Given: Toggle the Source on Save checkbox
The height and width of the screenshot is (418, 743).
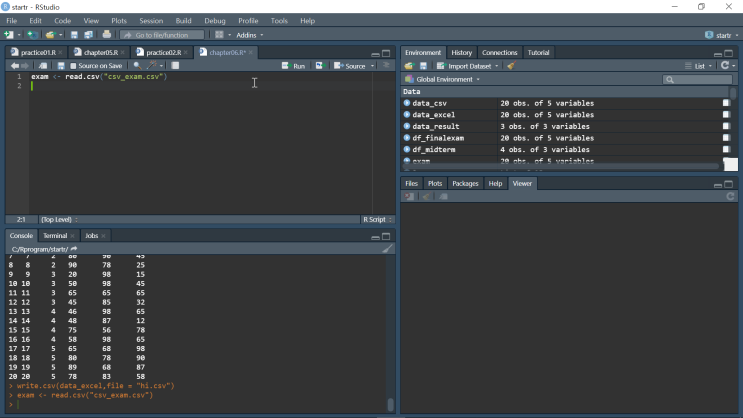Looking at the screenshot, I should 73,66.
